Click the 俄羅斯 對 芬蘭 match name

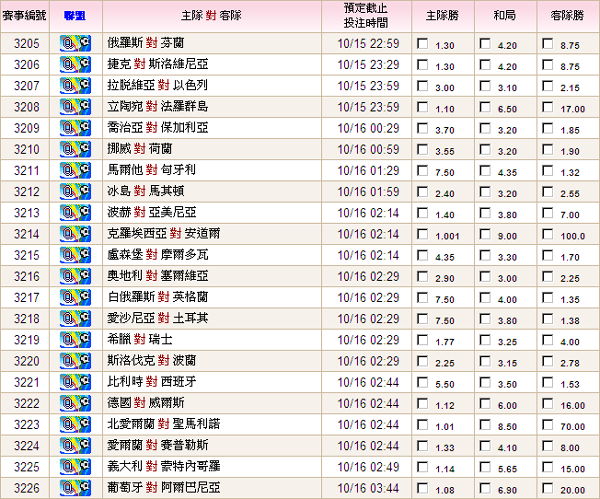point(146,43)
